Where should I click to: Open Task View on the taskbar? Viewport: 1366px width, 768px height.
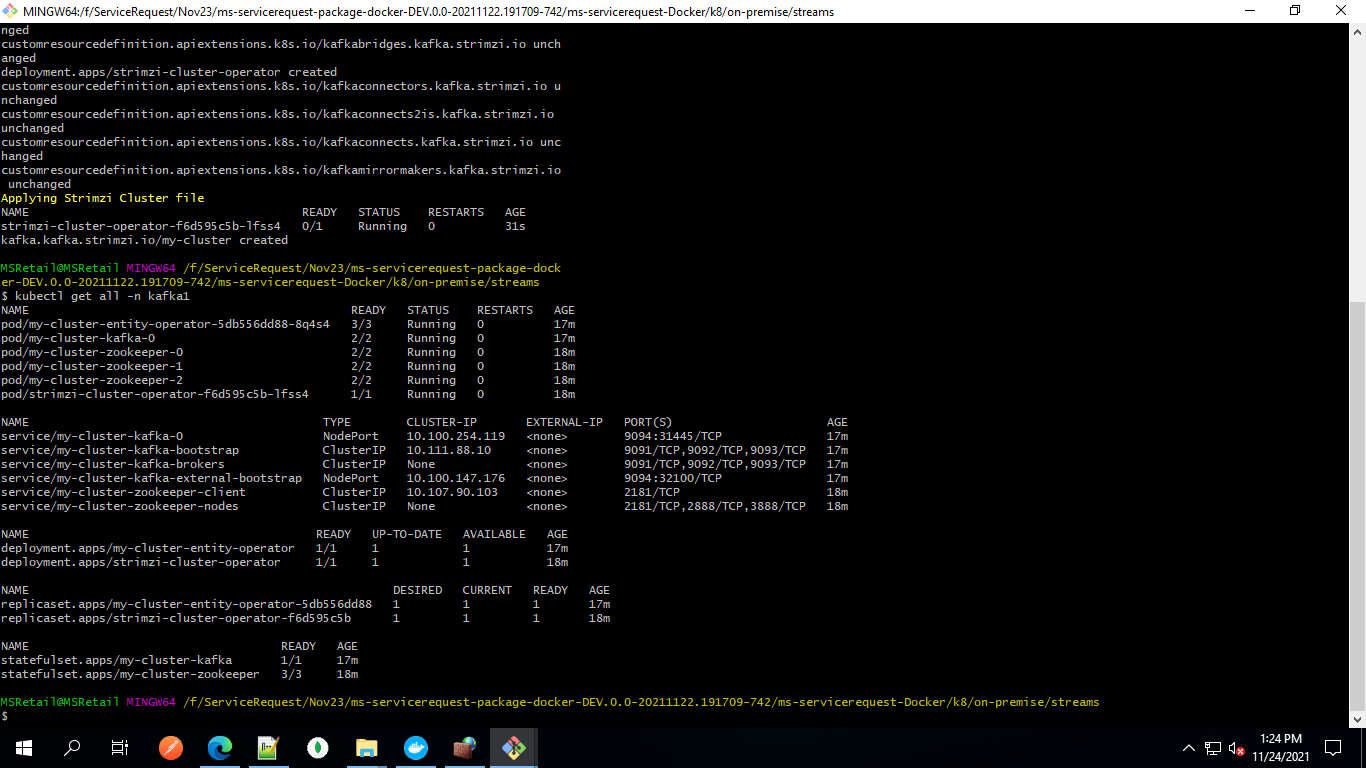(x=120, y=747)
